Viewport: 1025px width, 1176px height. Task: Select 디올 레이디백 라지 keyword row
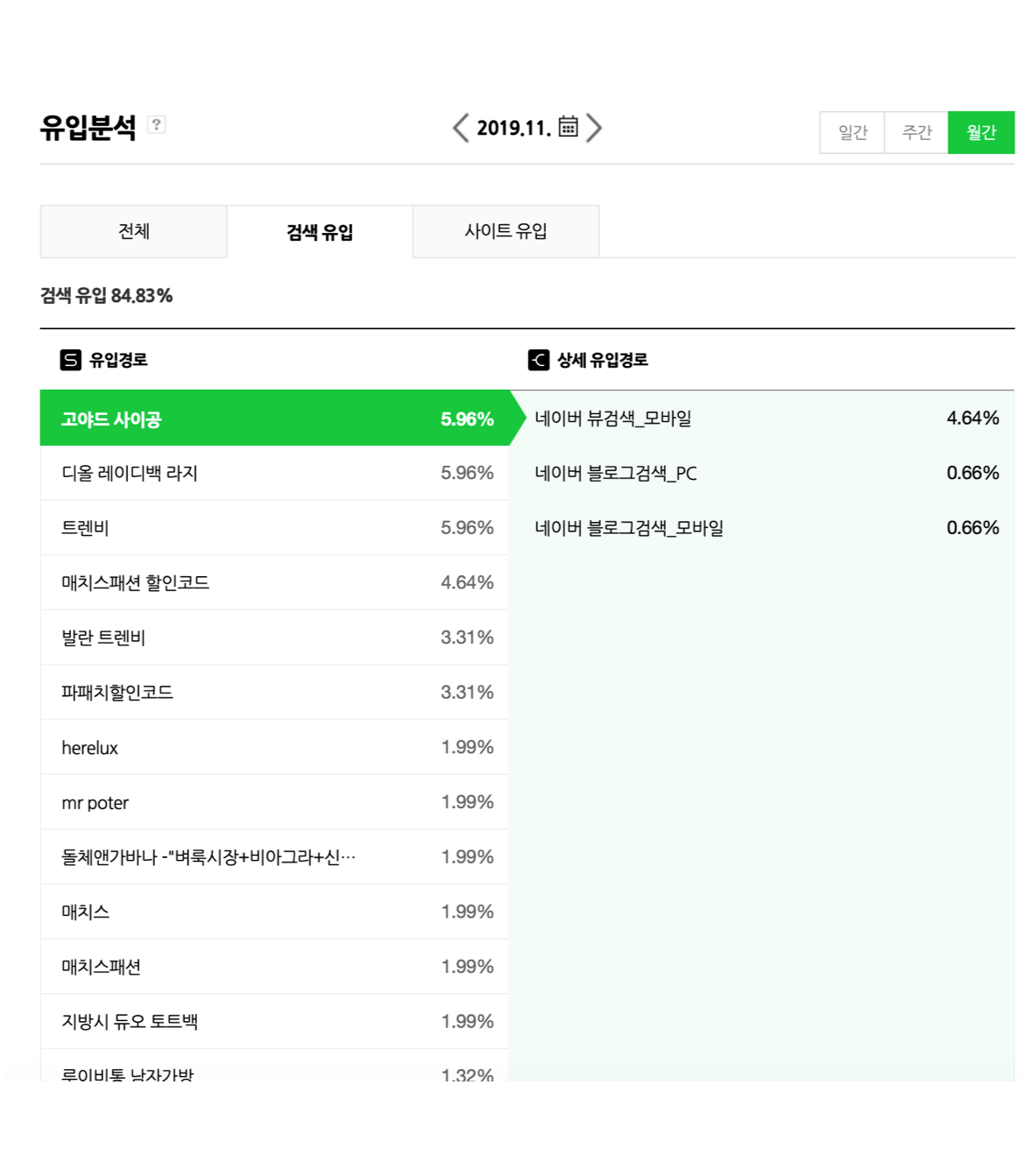274,473
